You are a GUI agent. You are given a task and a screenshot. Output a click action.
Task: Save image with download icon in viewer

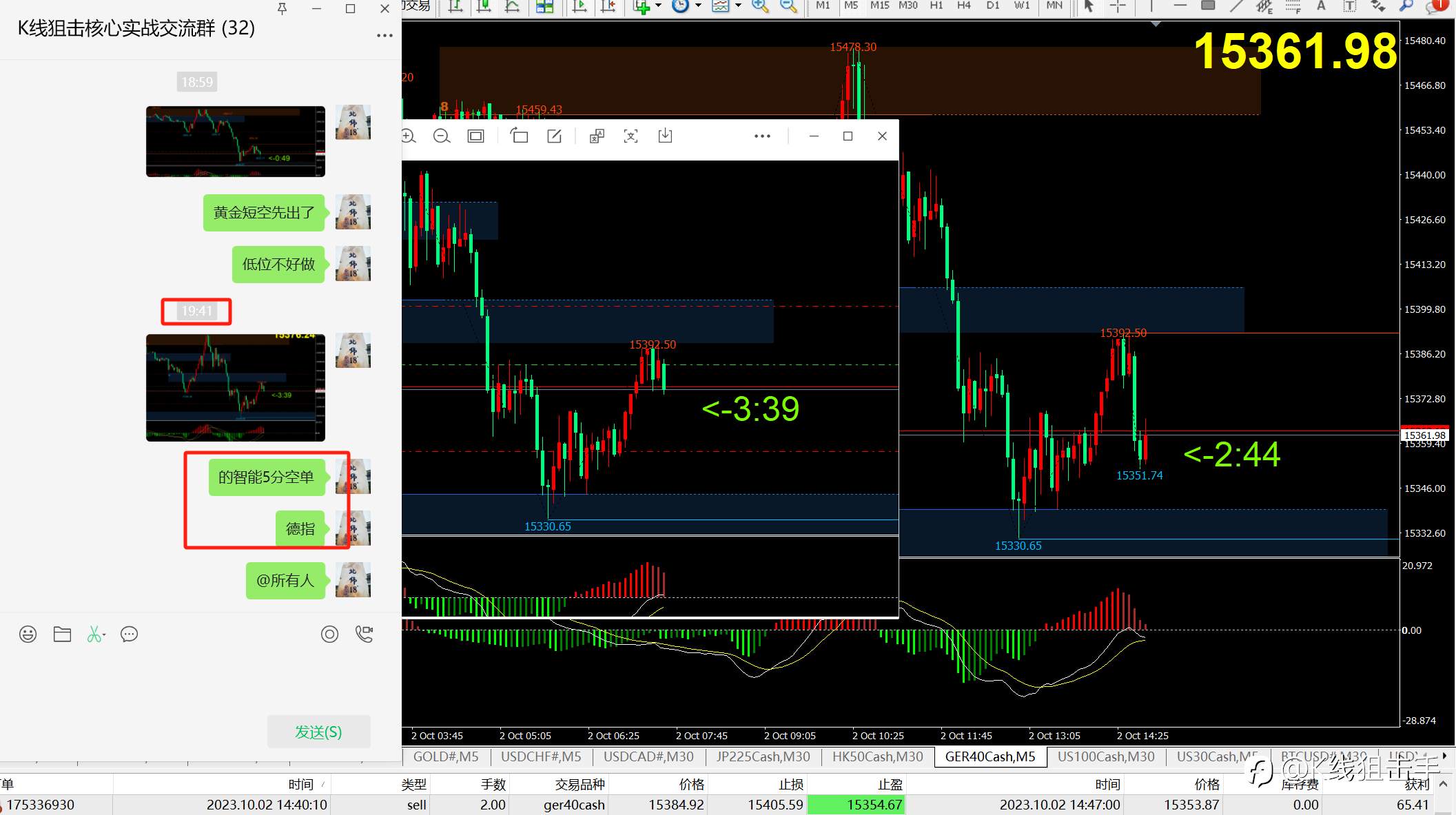point(665,136)
